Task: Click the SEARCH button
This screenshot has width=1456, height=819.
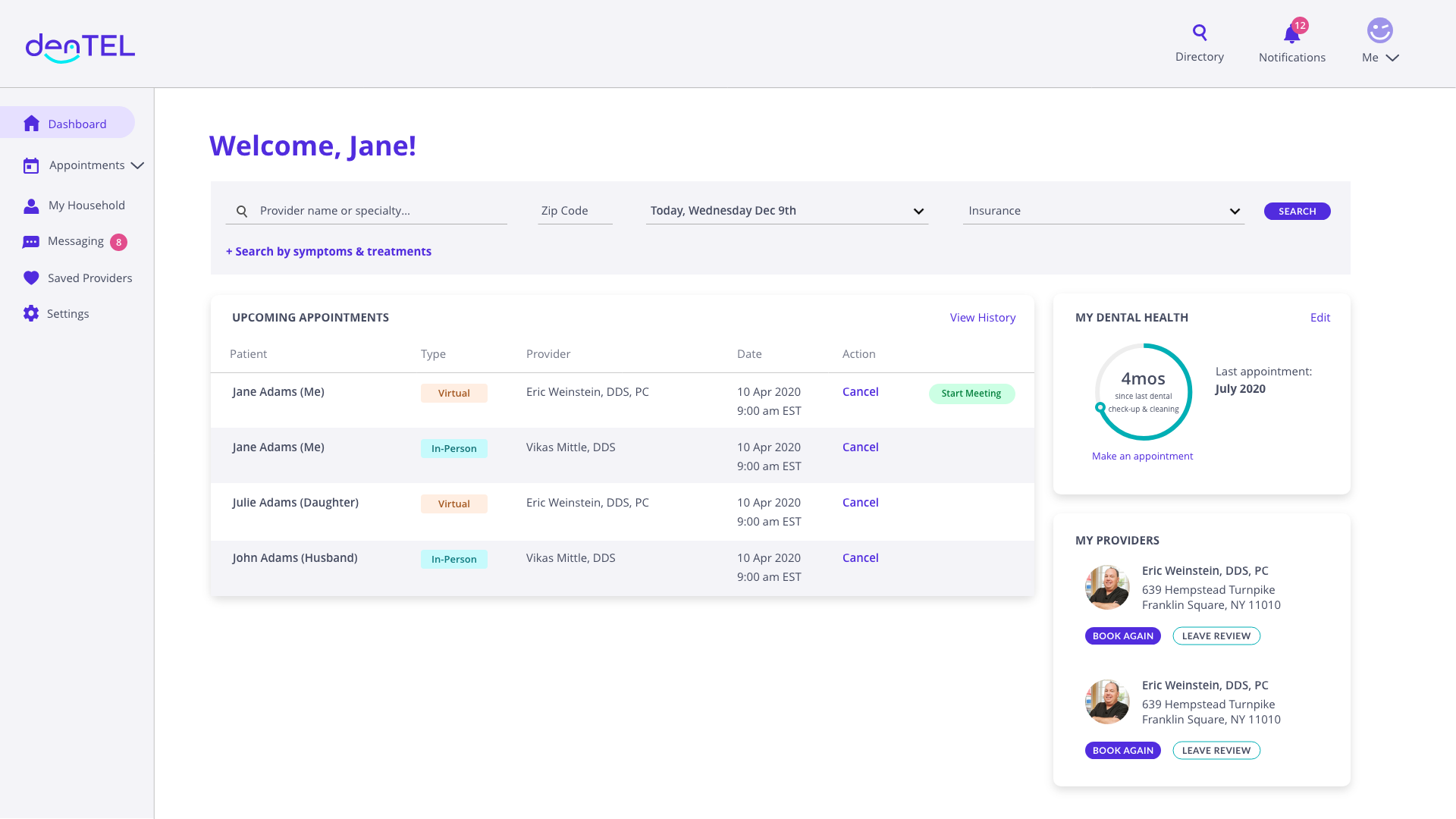Action: (x=1297, y=212)
